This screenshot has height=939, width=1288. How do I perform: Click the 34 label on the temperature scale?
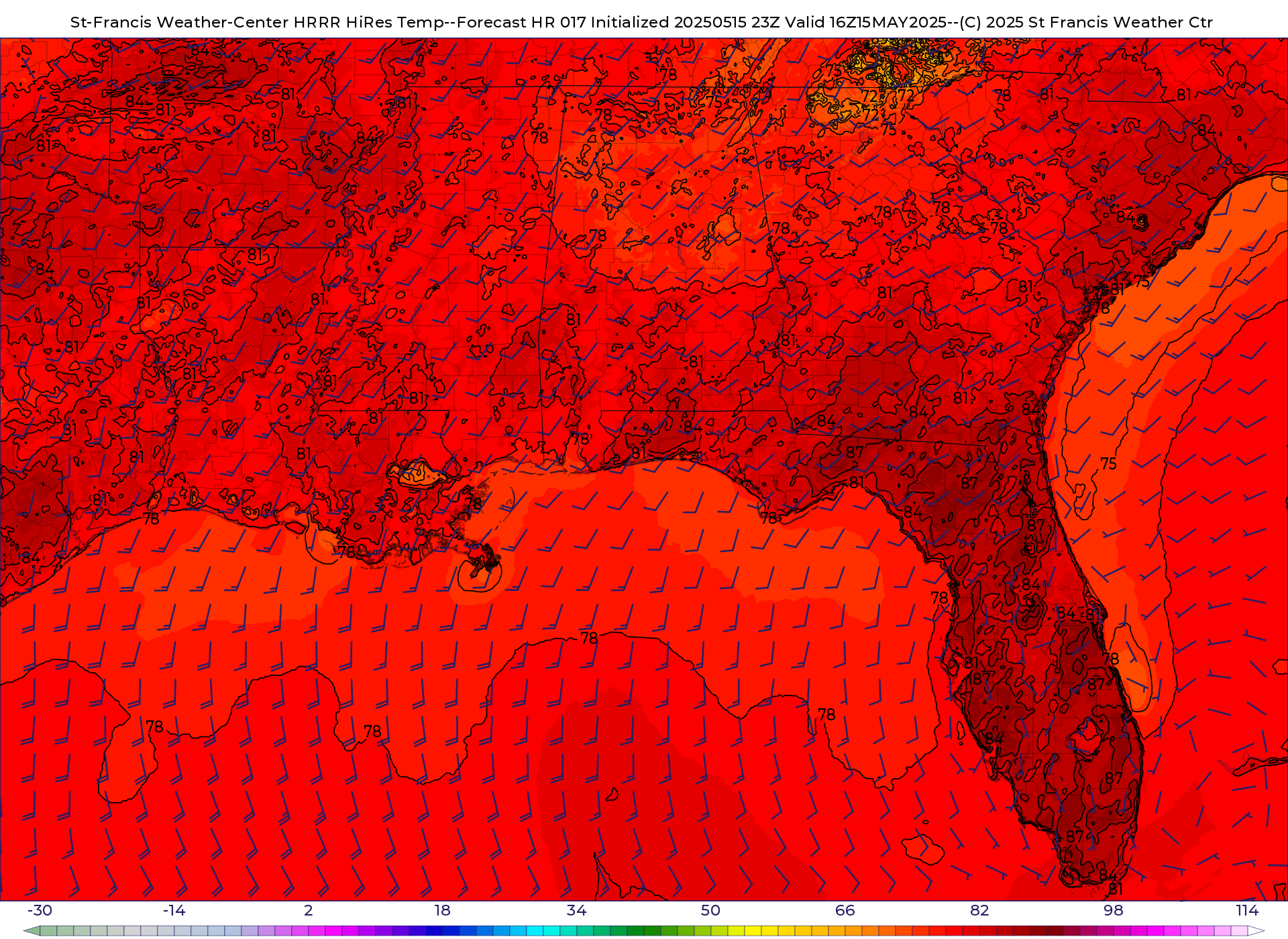tap(576, 910)
